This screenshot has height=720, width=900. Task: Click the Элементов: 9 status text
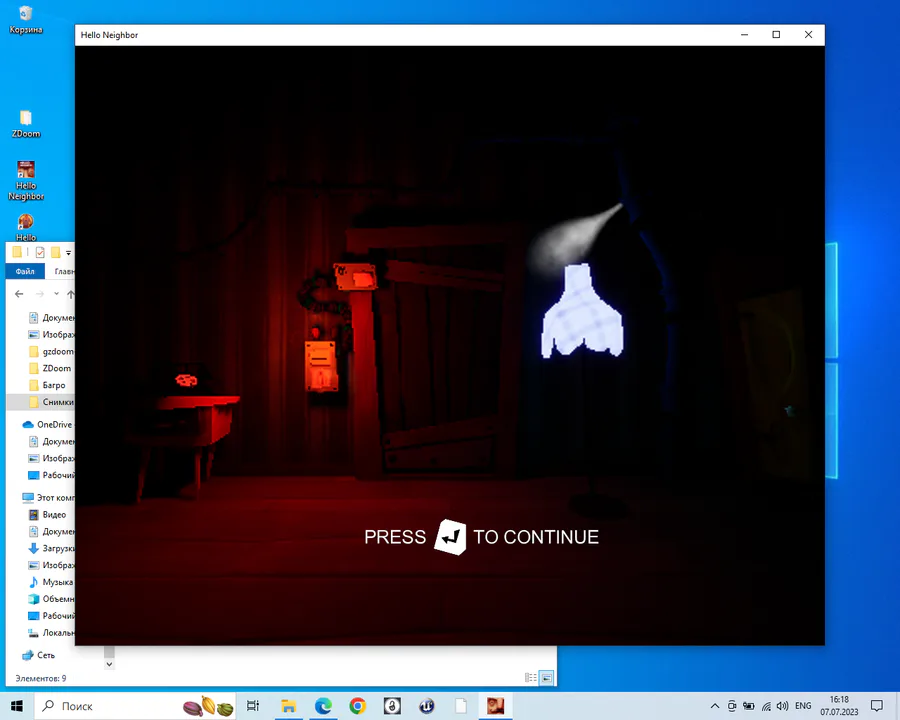tap(41, 678)
